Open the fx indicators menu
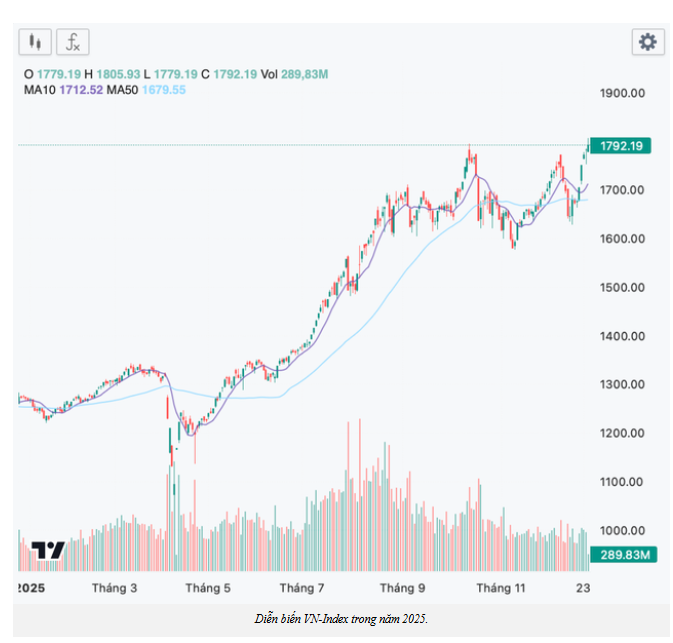The height and width of the screenshot is (643, 673). pos(72,42)
